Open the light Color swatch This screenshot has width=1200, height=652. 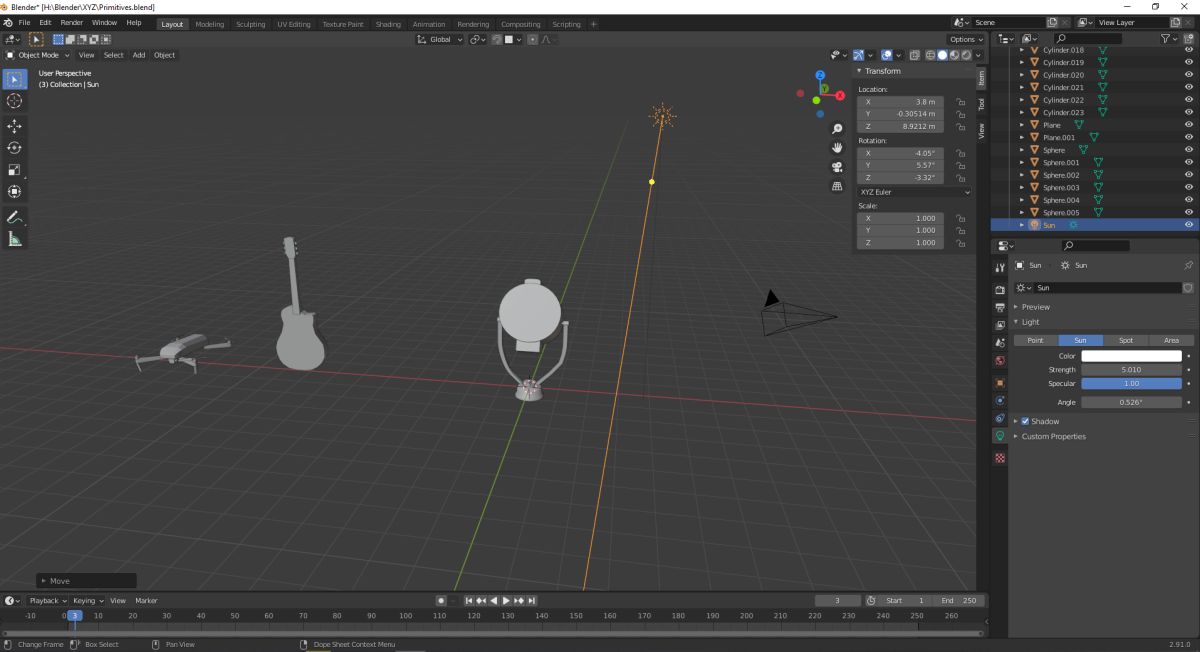(1131, 356)
